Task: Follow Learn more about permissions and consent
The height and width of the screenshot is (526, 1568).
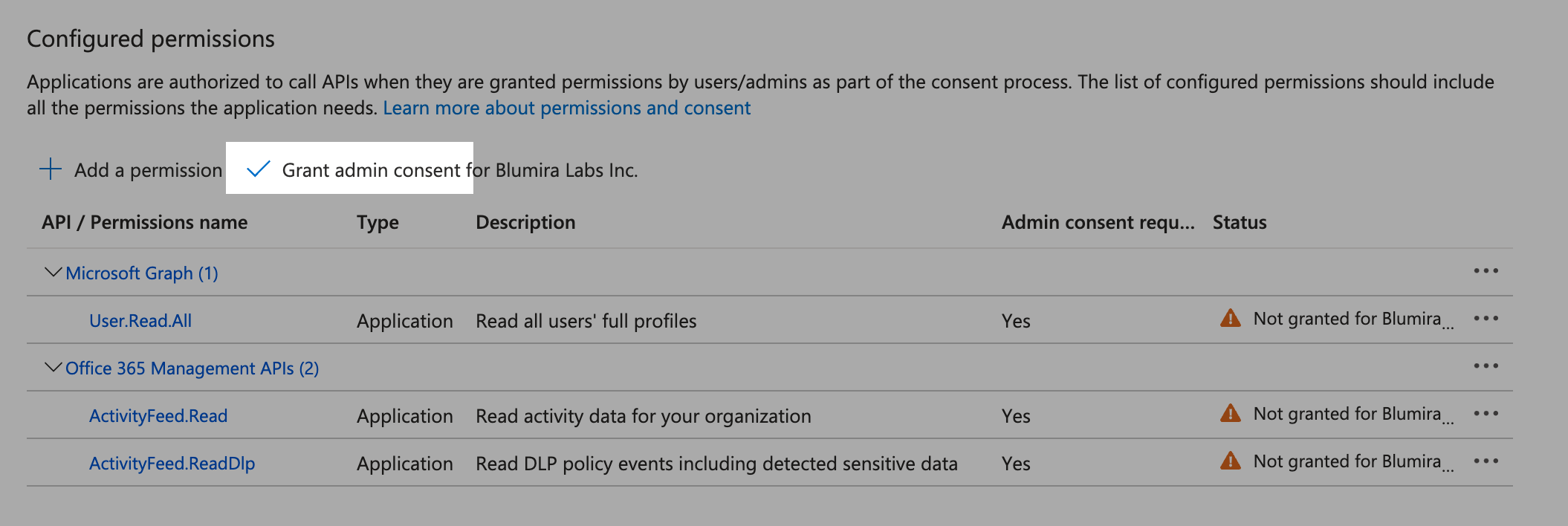Action: (566, 108)
